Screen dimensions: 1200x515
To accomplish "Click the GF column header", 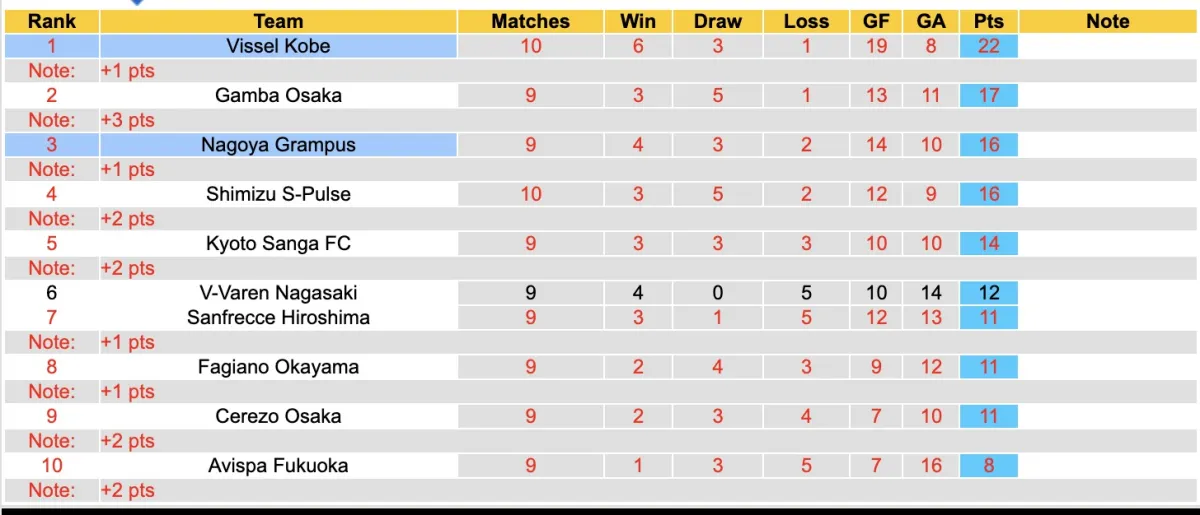I will coord(876,21).
